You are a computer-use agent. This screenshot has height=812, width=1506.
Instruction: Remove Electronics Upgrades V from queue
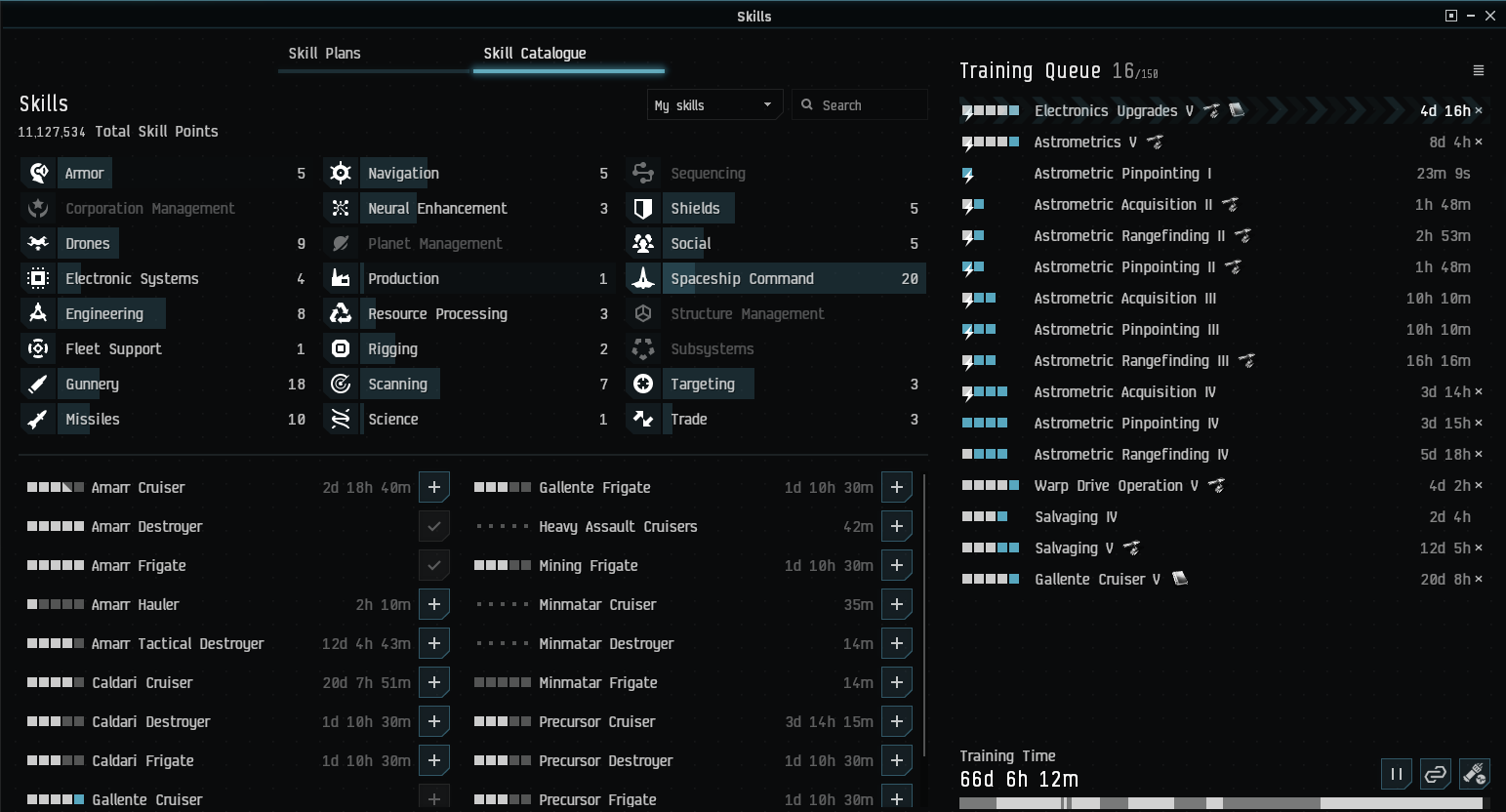pos(1479,111)
